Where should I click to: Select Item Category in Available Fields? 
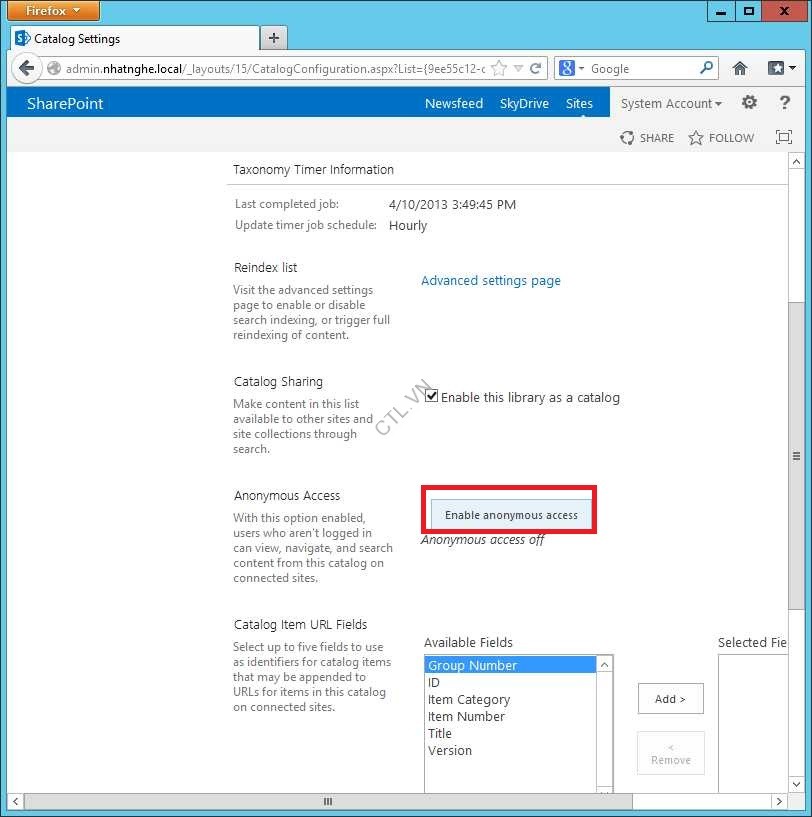pos(469,700)
